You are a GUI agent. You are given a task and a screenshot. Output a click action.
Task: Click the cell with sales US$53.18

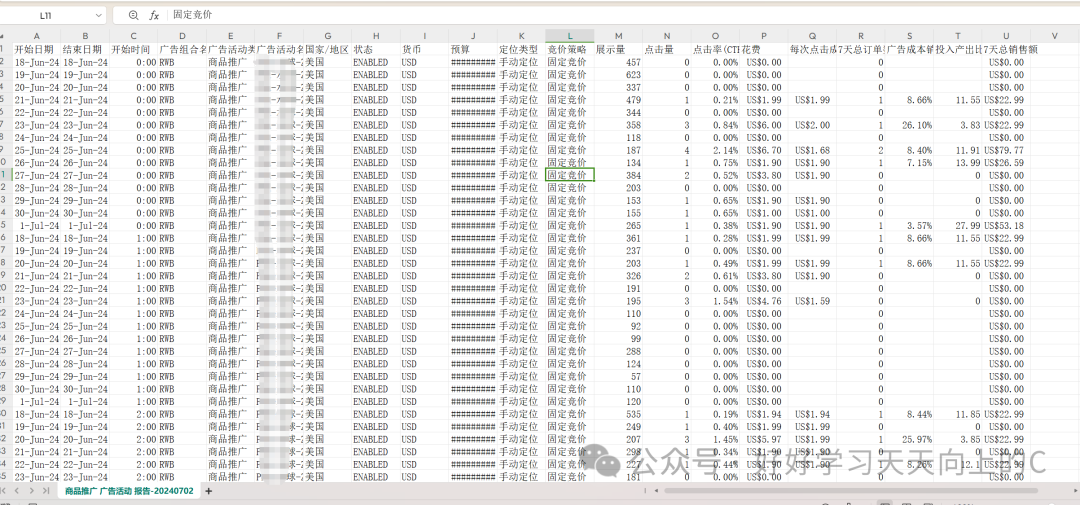1006,225
